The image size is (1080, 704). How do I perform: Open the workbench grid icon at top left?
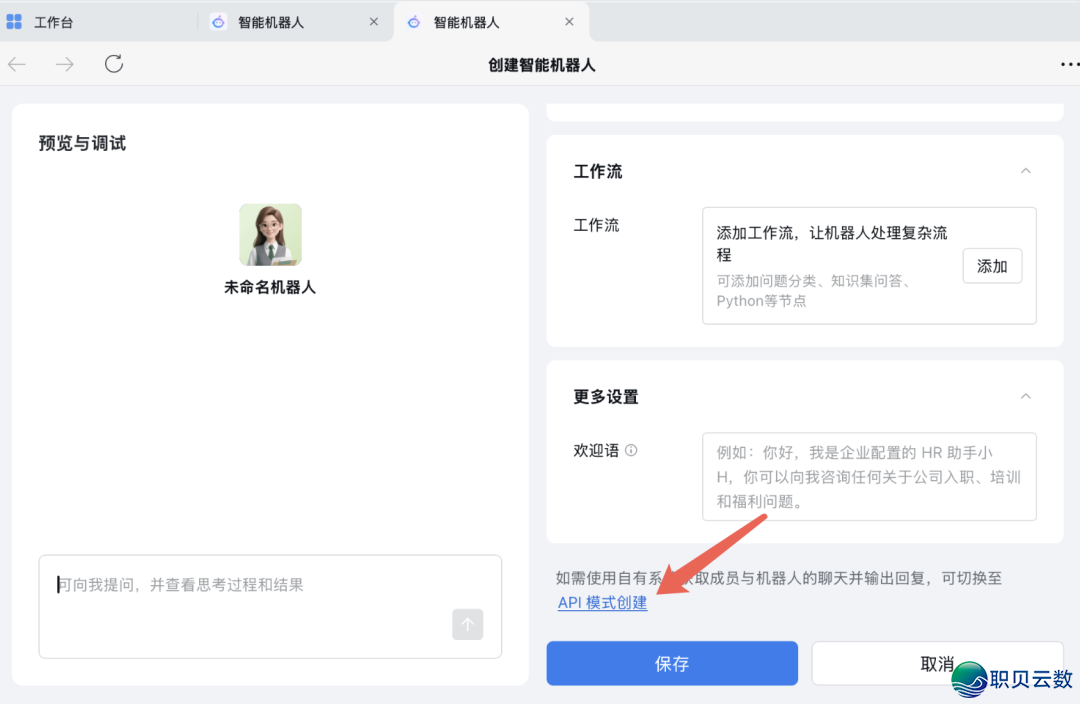click(x=14, y=21)
